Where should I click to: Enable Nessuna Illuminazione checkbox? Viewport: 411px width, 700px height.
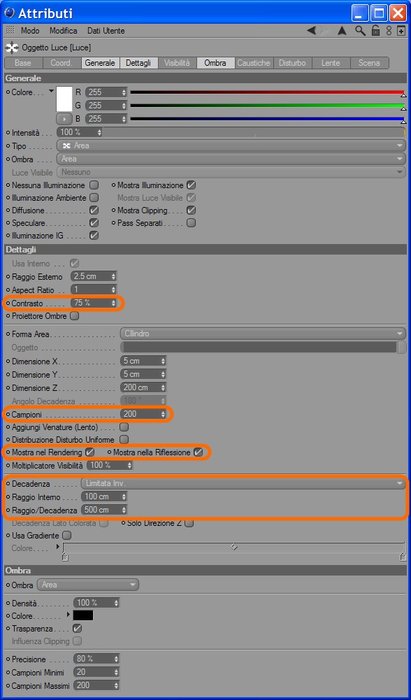coord(94,185)
